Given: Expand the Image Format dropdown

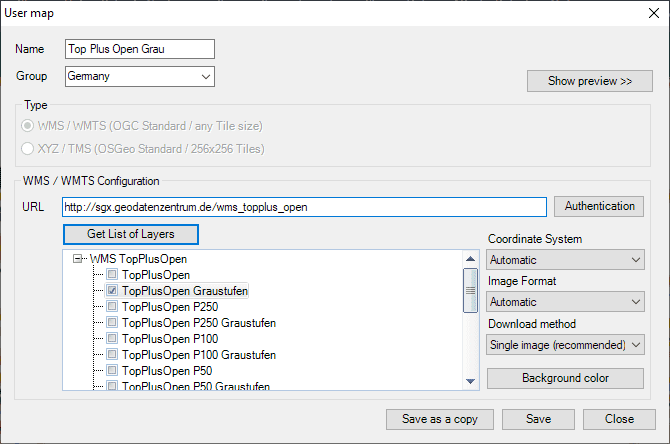Looking at the screenshot, I should pos(565,302).
